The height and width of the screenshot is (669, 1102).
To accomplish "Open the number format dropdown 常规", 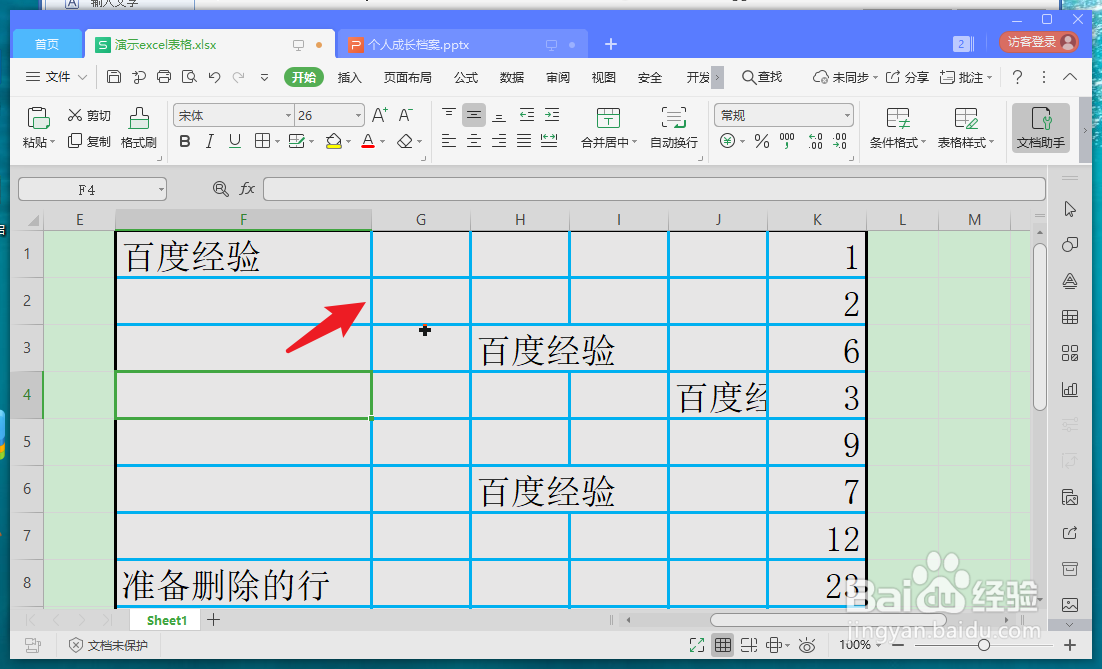I will [847, 115].
